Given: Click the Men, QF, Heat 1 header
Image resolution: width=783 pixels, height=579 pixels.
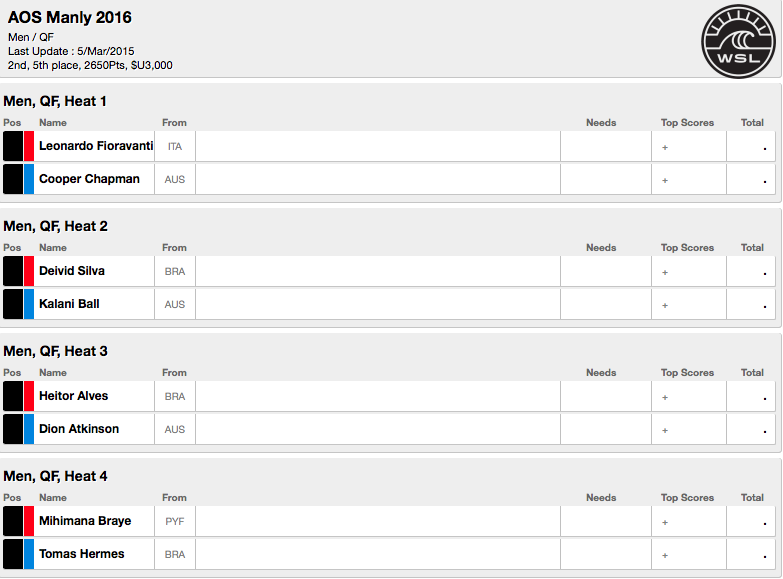Looking at the screenshot, I should (x=55, y=101).
